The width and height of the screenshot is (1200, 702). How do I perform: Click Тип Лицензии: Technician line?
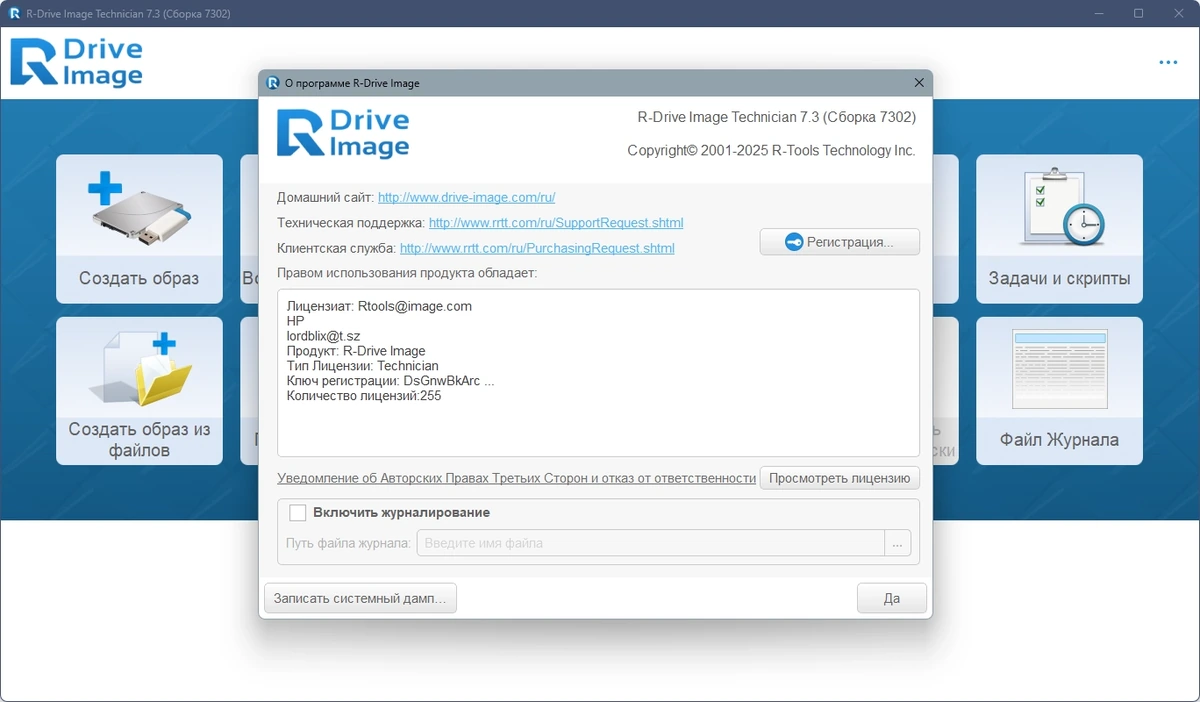pyautogui.click(x=362, y=366)
